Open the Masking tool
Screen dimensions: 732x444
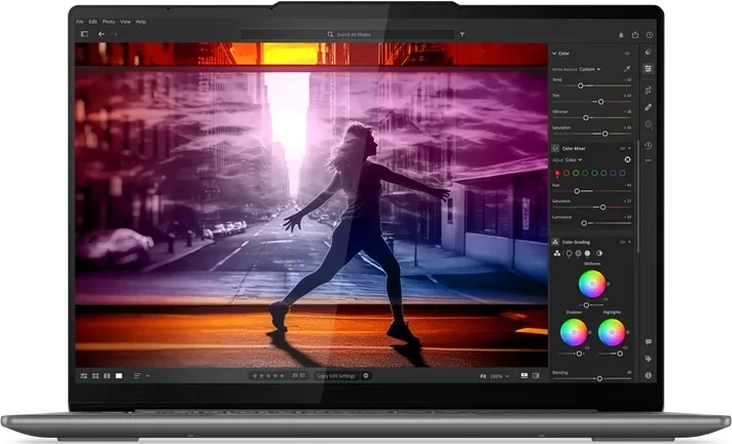[648, 125]
